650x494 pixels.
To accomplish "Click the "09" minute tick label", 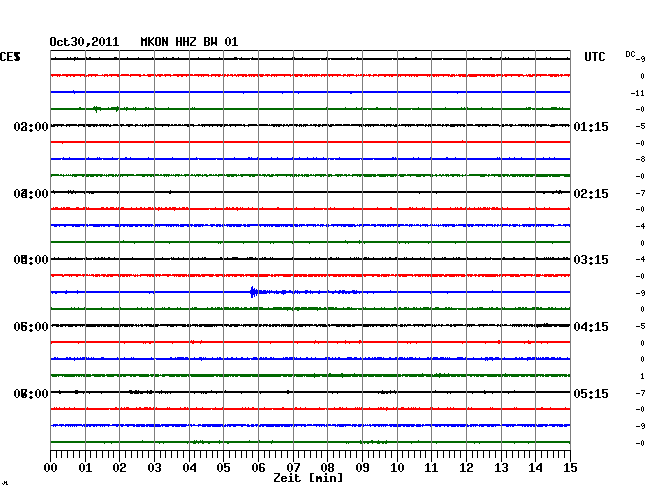I will coord(362,468).
